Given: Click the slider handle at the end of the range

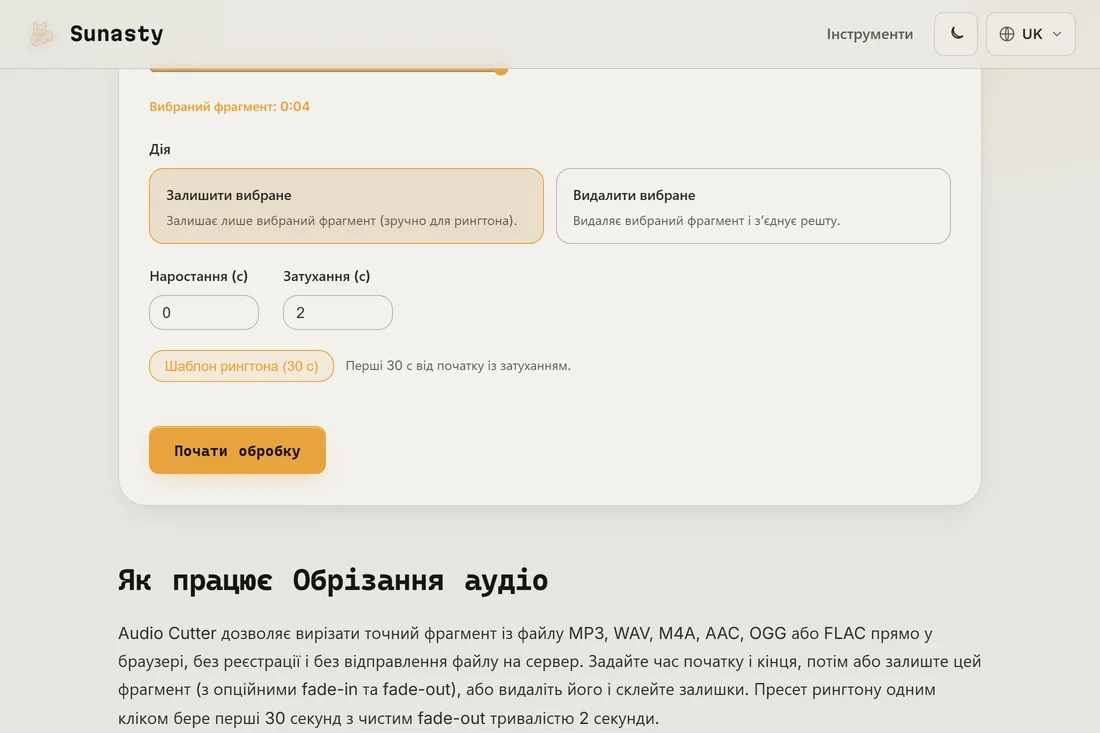Looking at the screenshot, I should click(x=500, y=69).
